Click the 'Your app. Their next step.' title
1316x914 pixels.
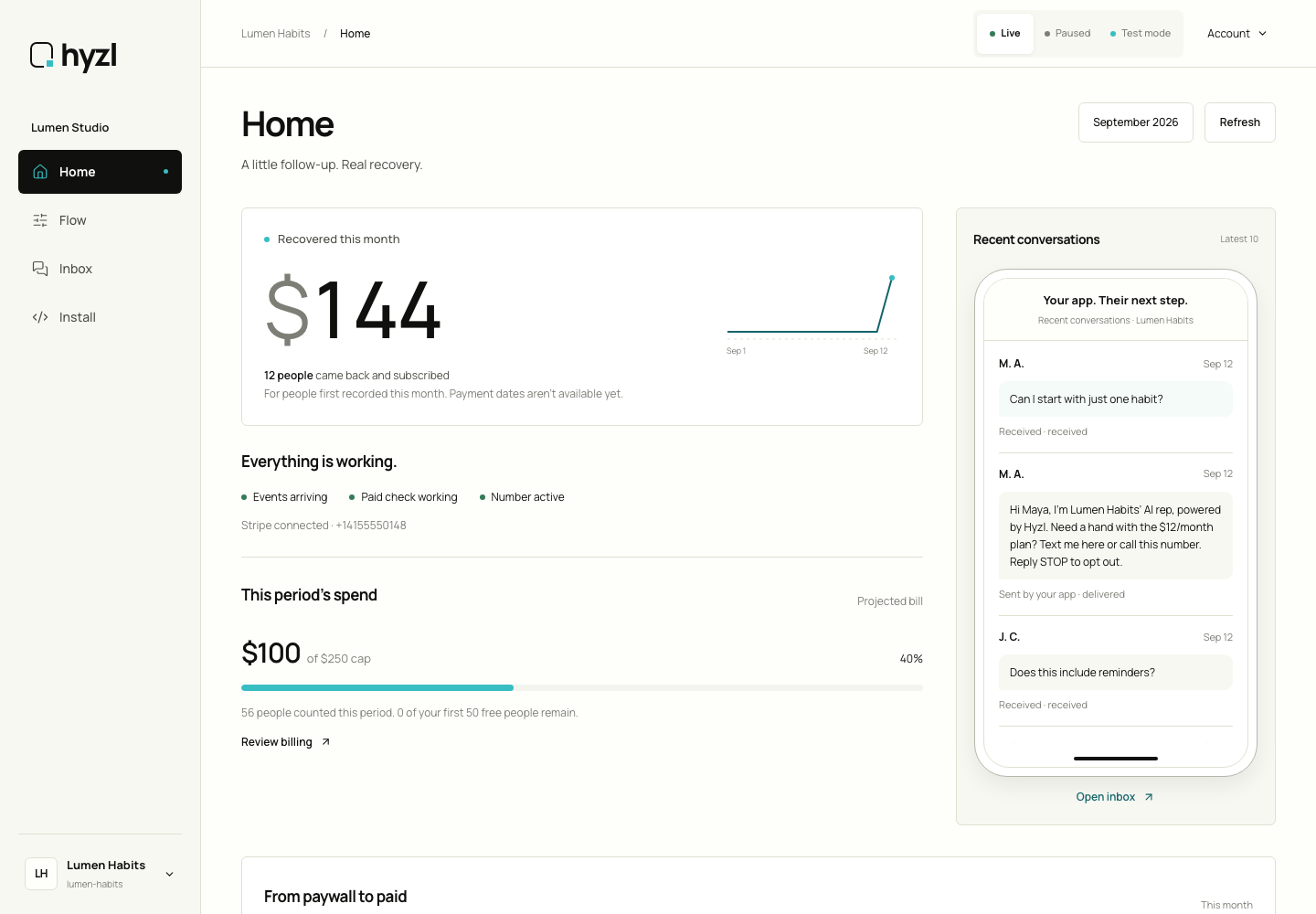coord(1116,301)
